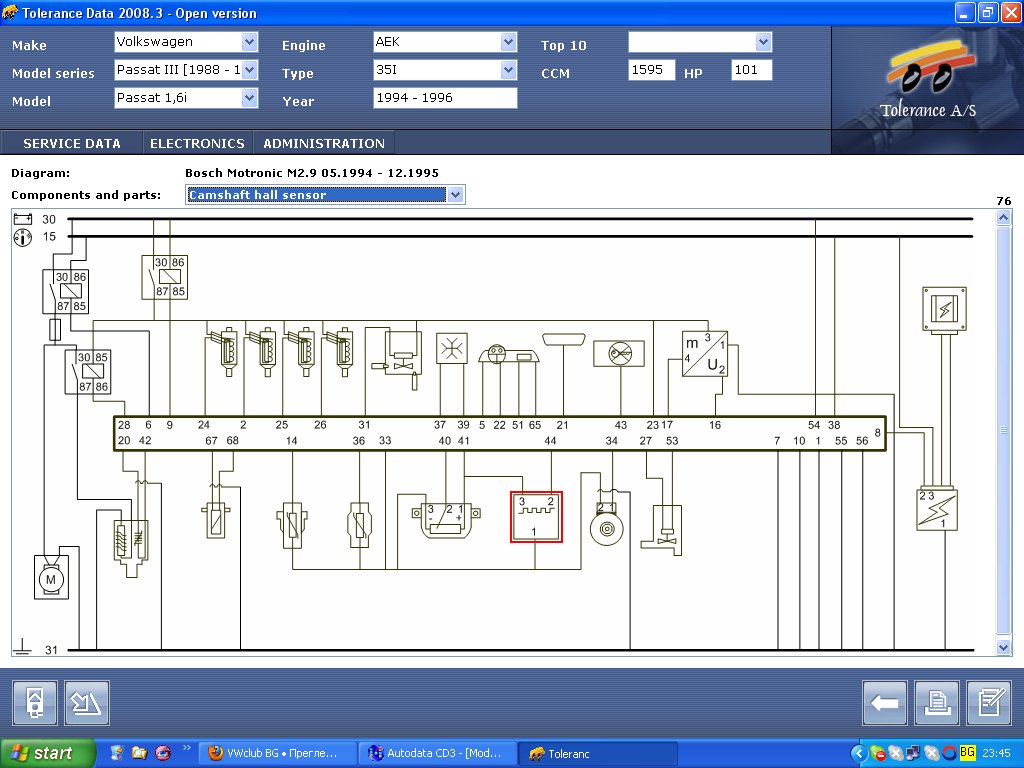Click the fuel pump icon at bottom left
The image size is (1024, 768).
(x=35, y=703)
